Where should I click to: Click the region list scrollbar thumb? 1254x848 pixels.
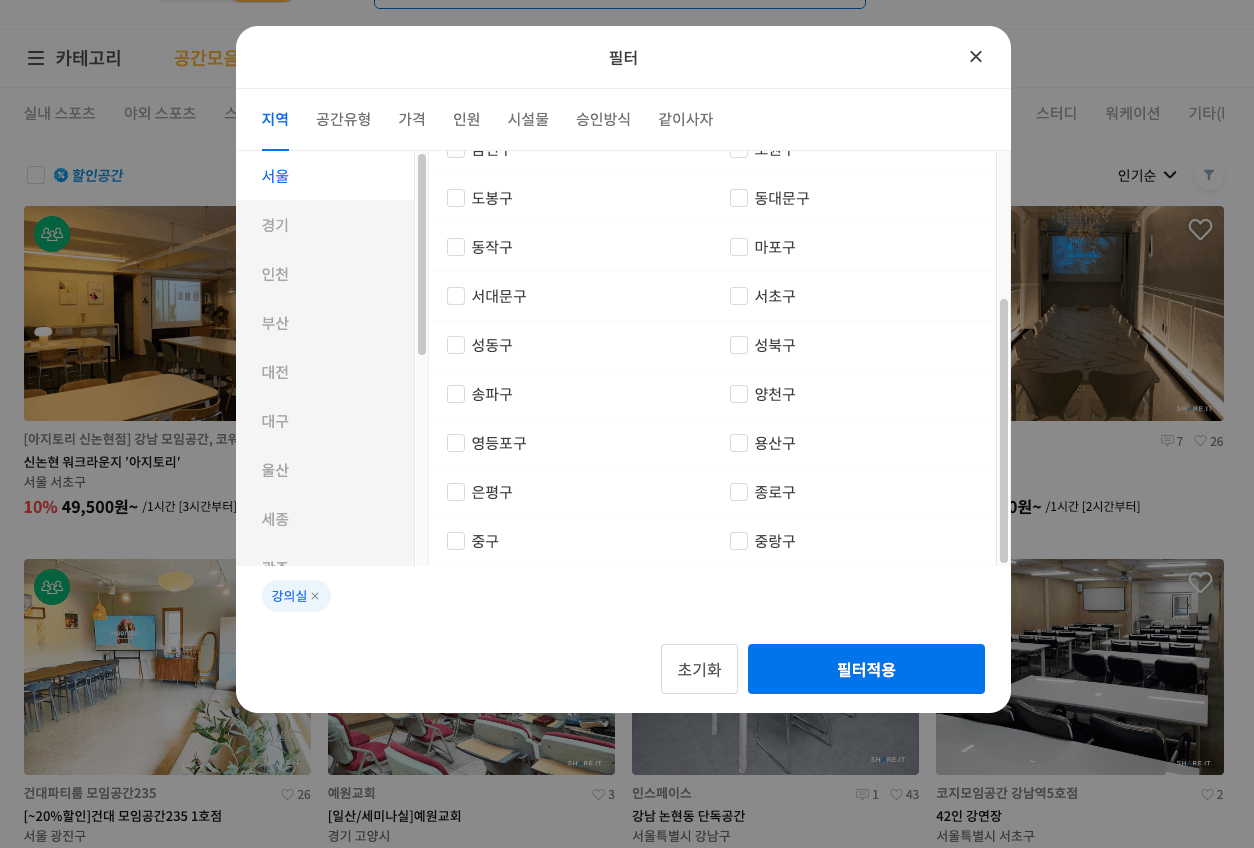pos(422,254)
